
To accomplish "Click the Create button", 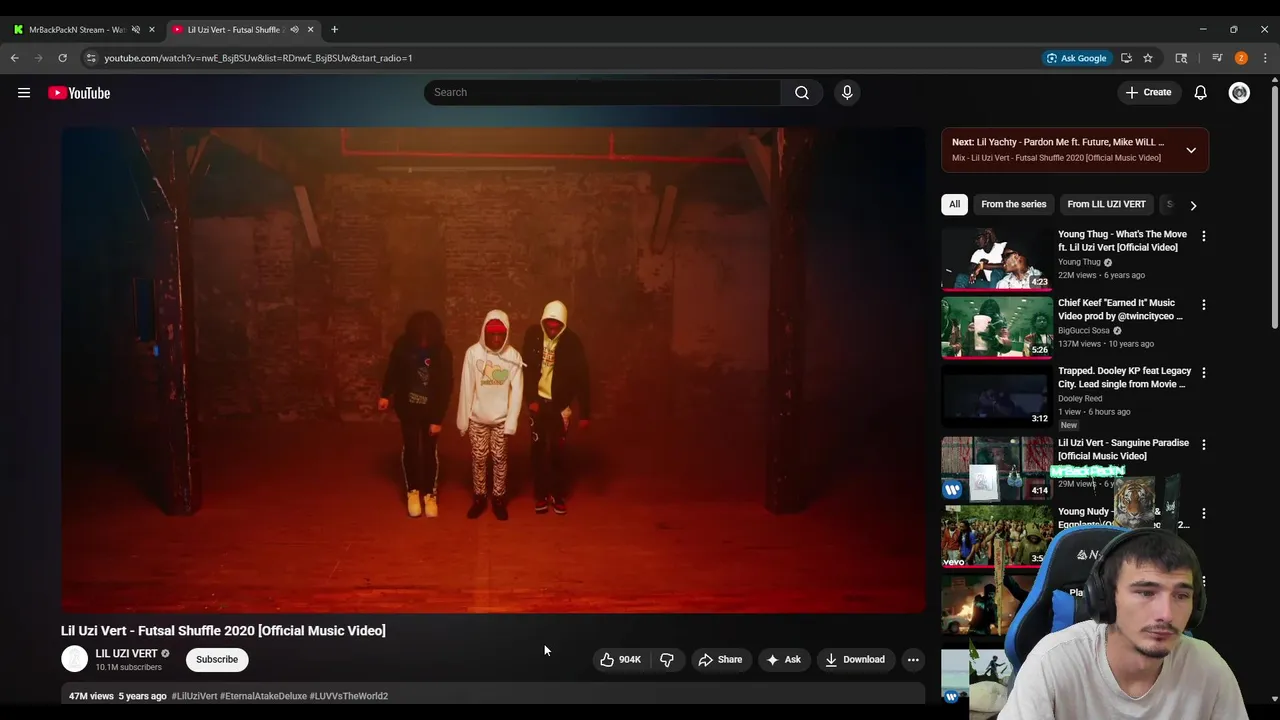I will (x=1148, y=92).
